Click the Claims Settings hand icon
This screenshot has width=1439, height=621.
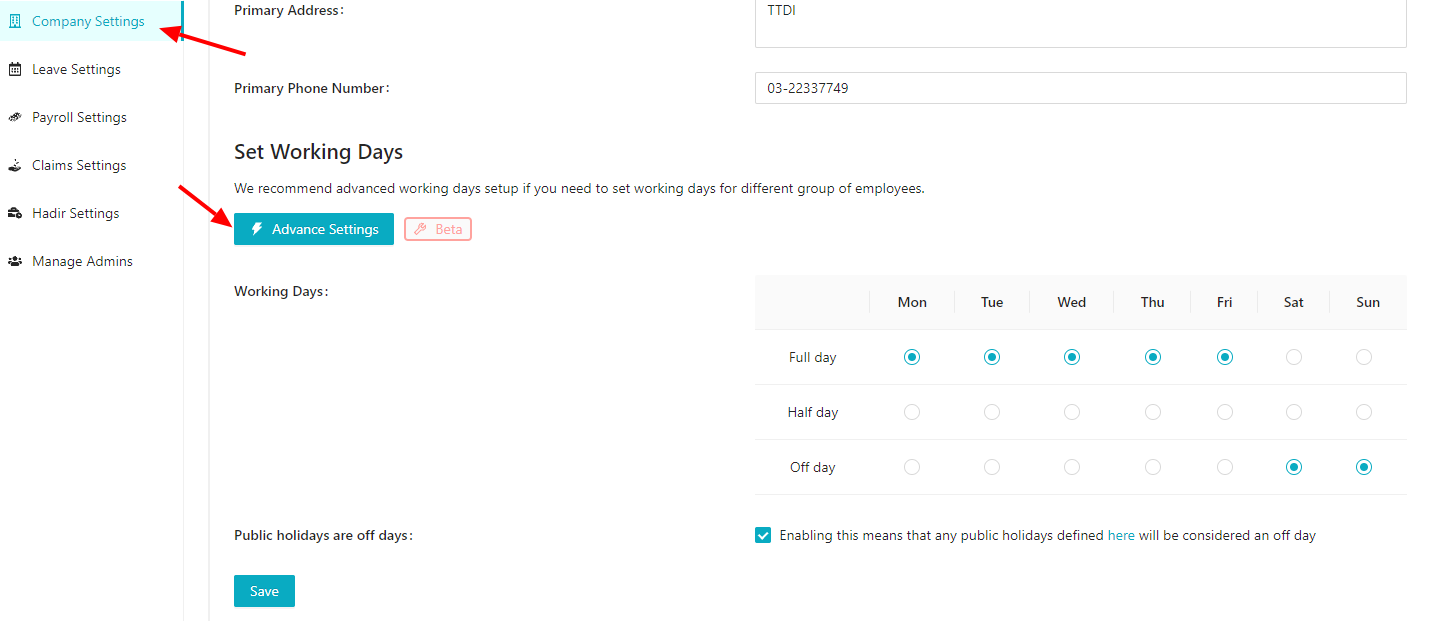(x=14, y=165)
